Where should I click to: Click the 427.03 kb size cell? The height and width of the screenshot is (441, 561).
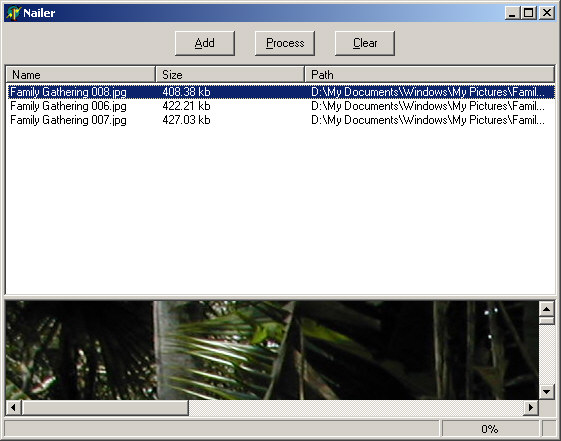(x=186, y=120)
